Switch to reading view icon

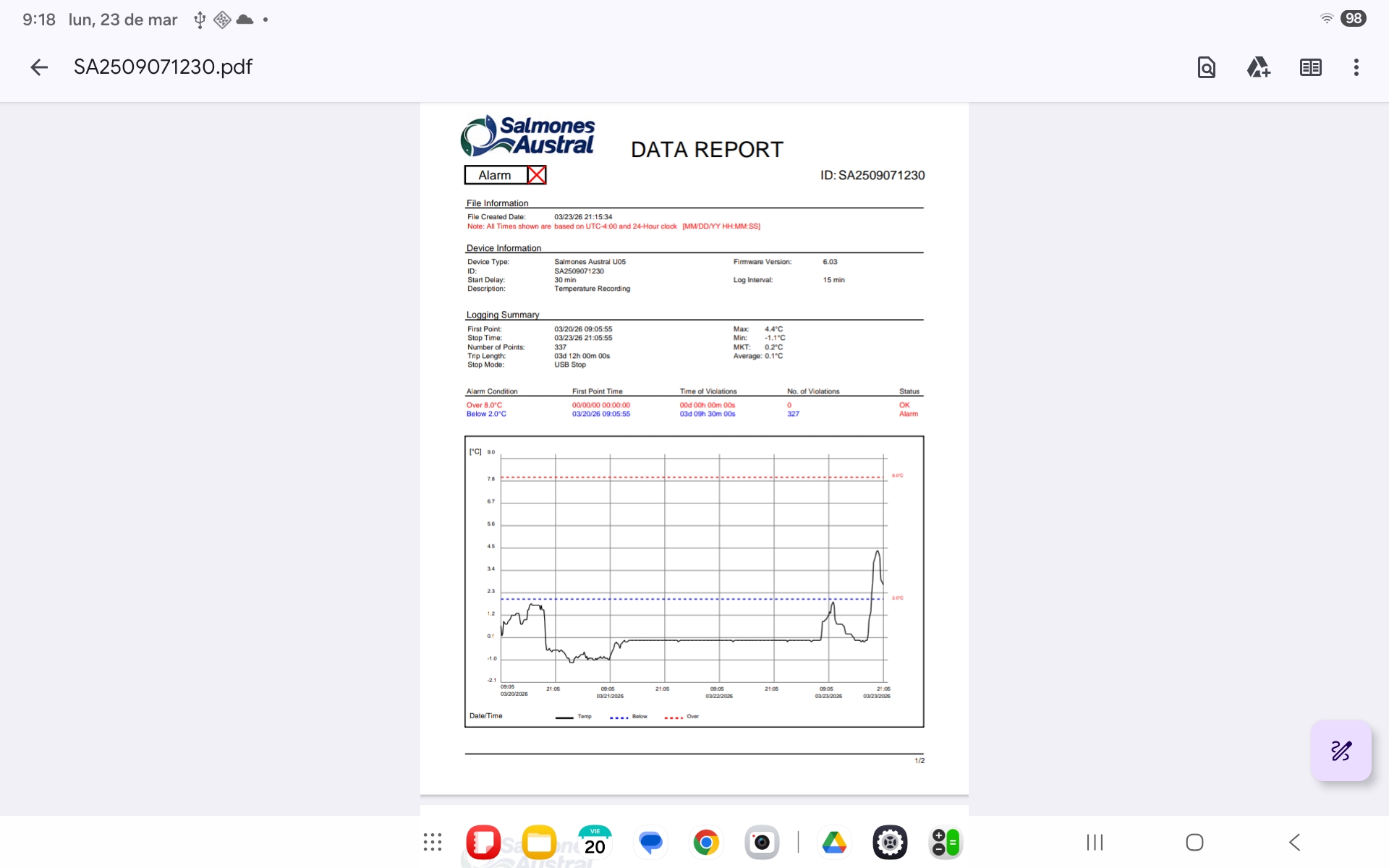tap(1310, 67)
